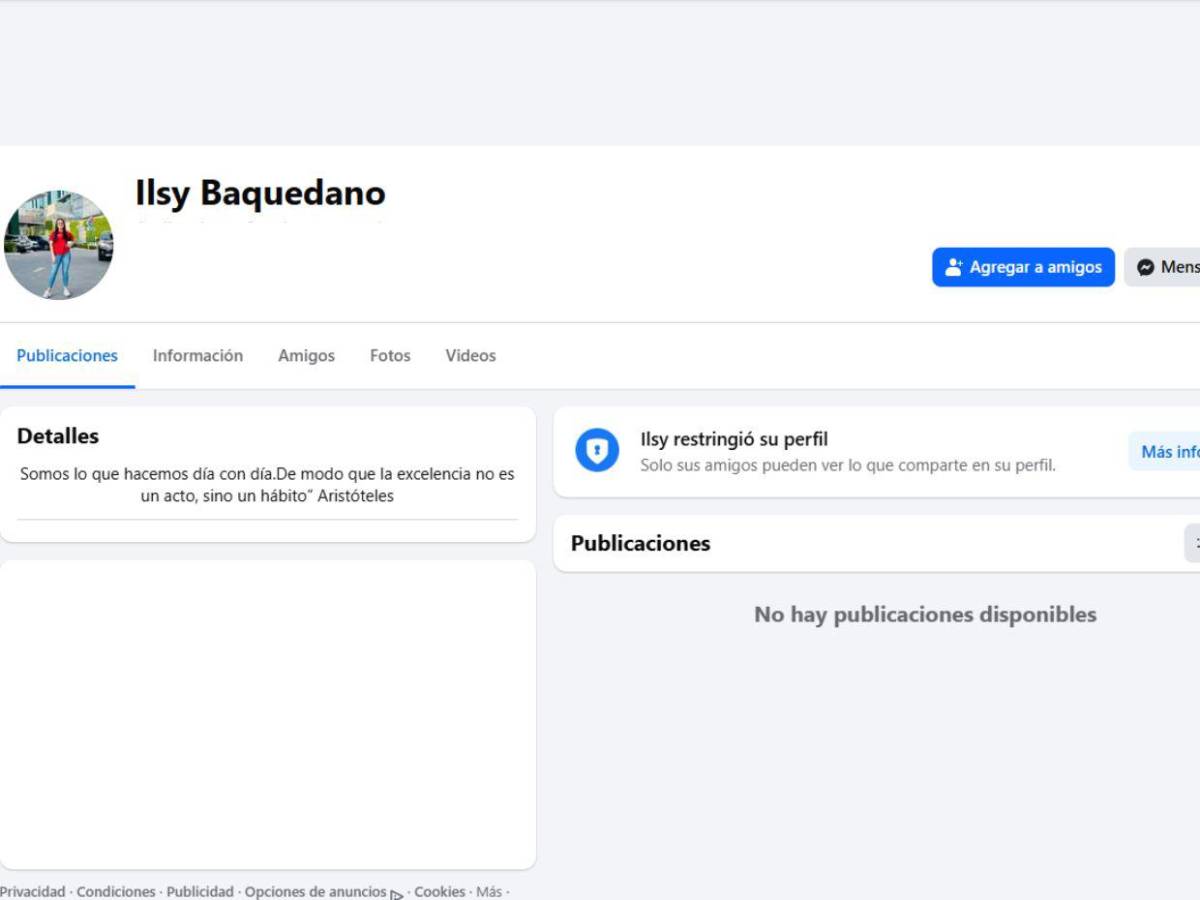Expand the Más footer menu
Viewport: 1200px width, 900px height.
(489, 891)
